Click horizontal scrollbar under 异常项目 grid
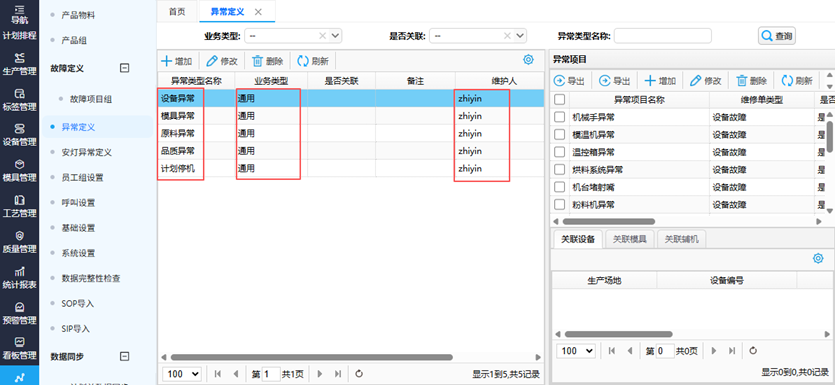835x385 pixels. [608, 221]
